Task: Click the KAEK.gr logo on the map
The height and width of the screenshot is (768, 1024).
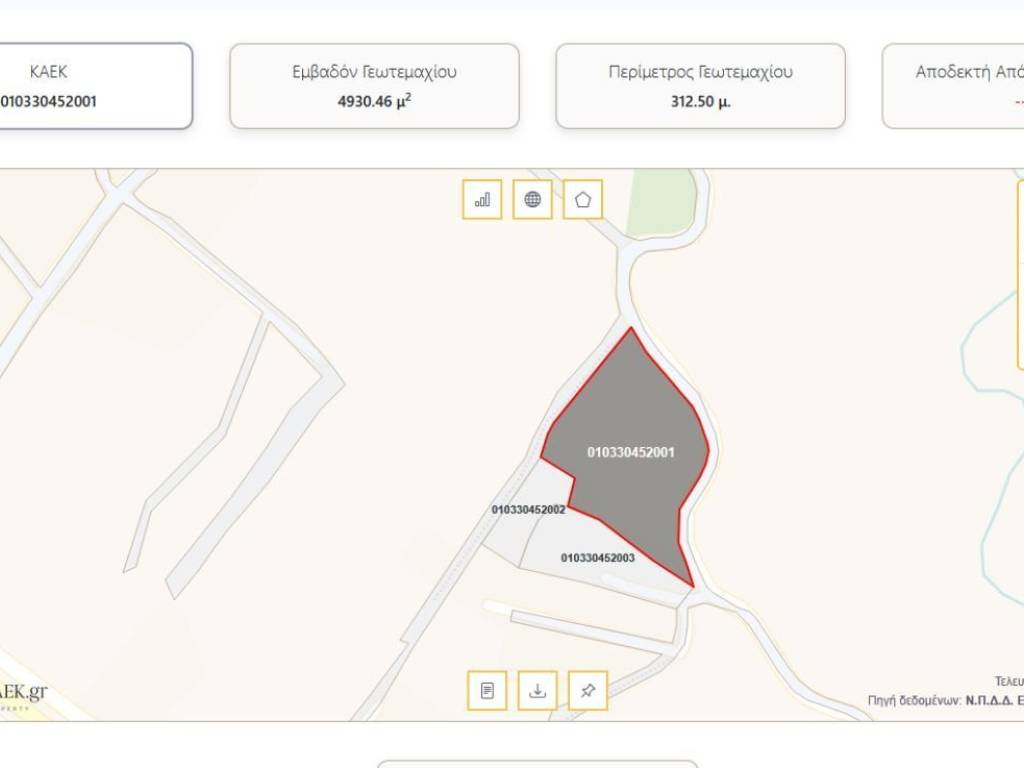Action: [24, 694]
